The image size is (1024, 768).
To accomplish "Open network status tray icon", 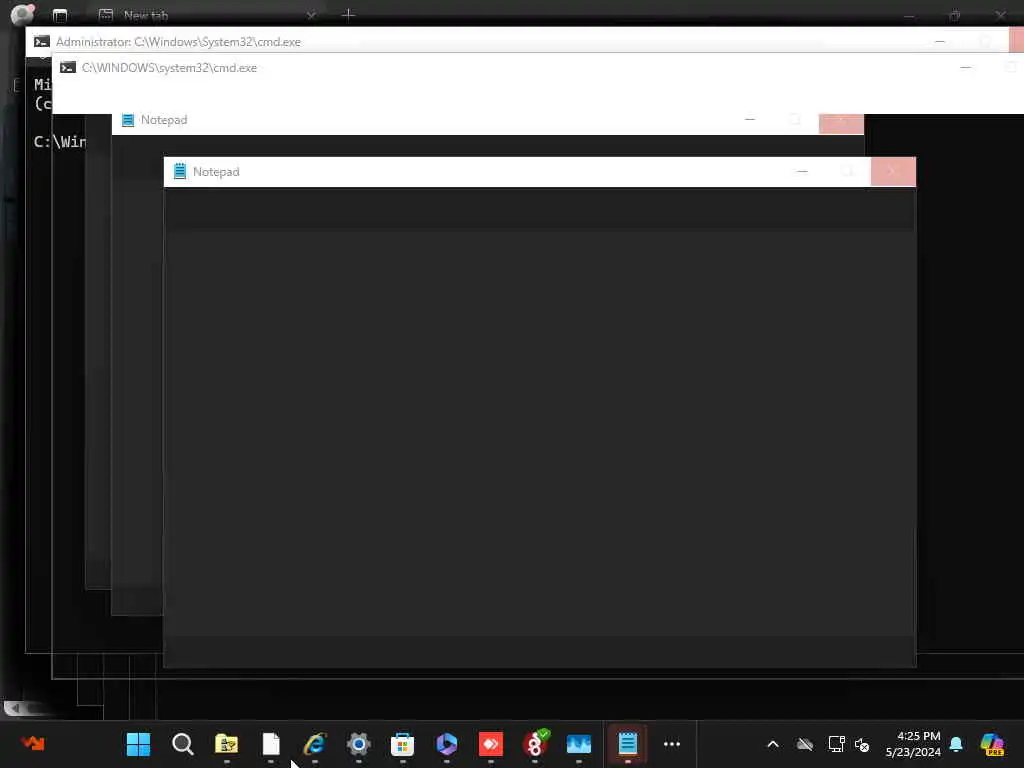I will click(836, 744).
